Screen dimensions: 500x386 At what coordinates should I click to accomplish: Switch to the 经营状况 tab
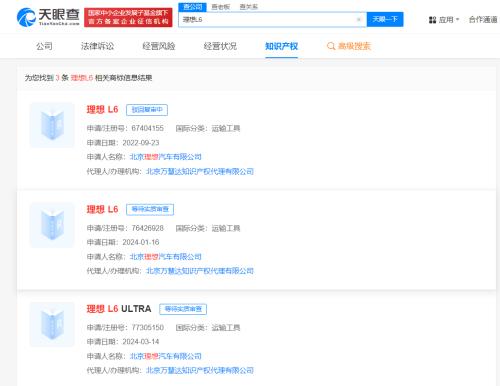pos(220,46)
